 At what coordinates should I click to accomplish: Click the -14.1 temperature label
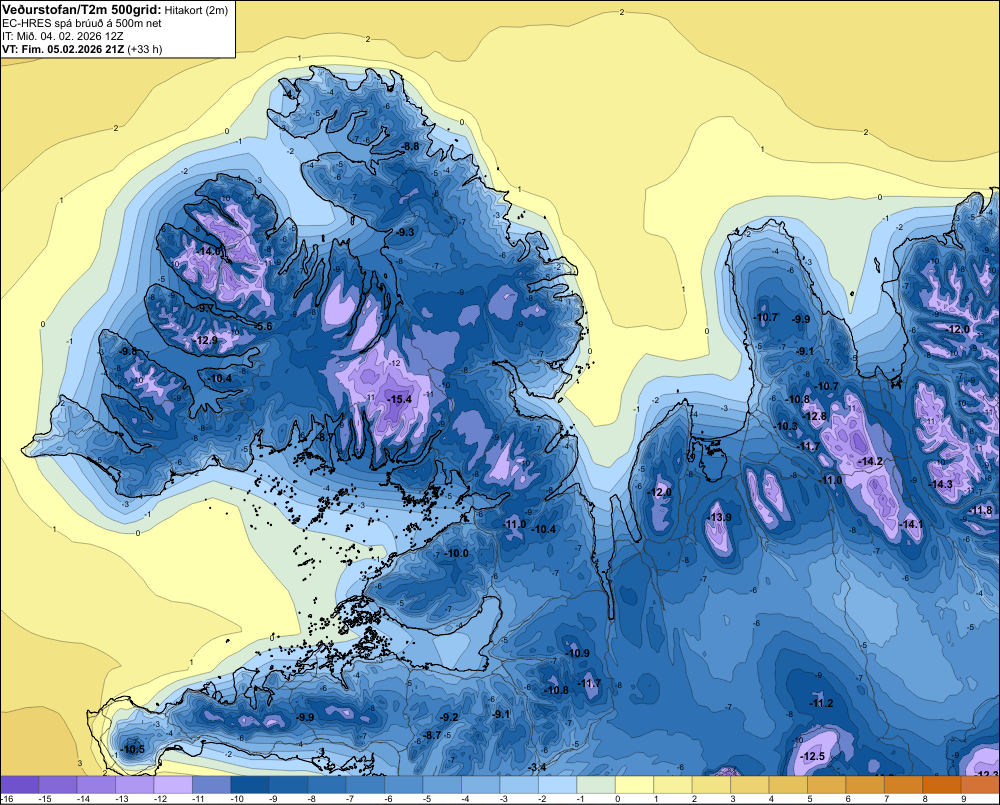[x=911, y=524]
